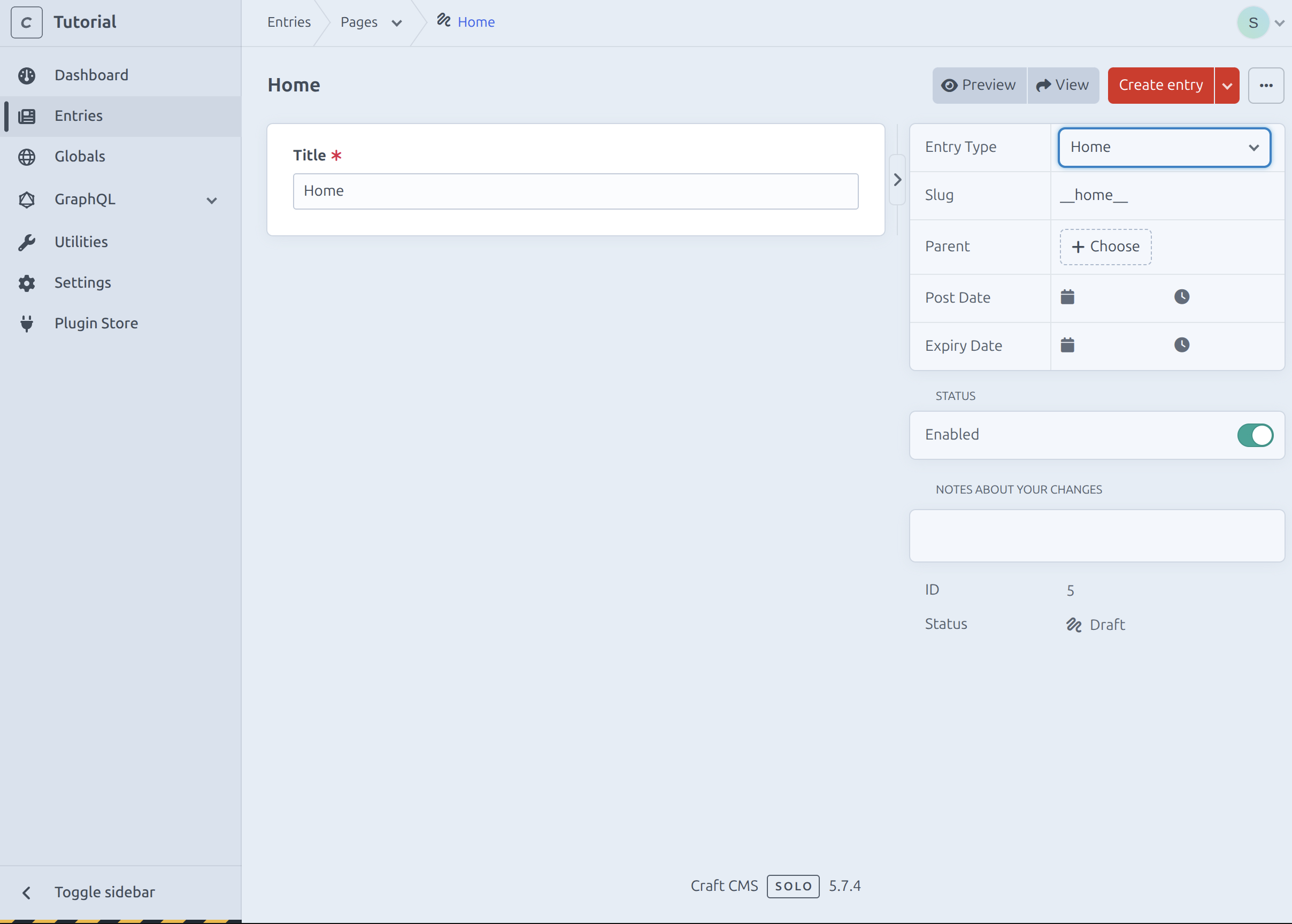Expand the GraphQL sidebar chevron

(211, 201)
